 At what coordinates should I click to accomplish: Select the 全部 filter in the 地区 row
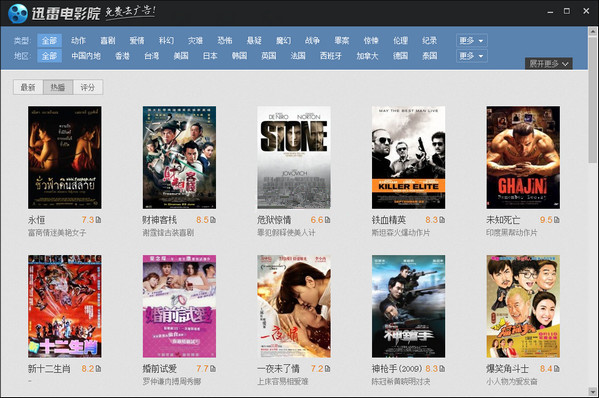click(x=49, y=56)
